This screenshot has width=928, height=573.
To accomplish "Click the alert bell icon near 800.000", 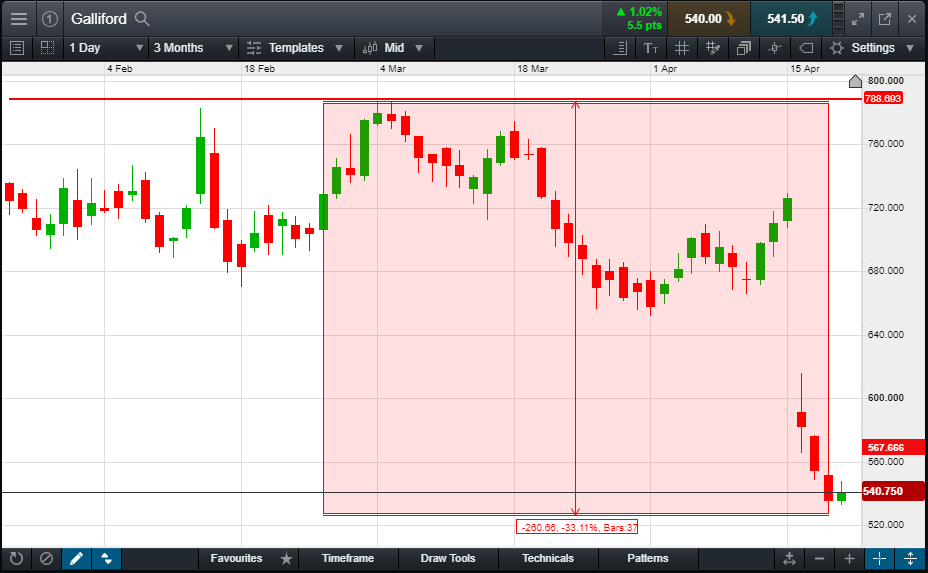I will tap(855, 81).
